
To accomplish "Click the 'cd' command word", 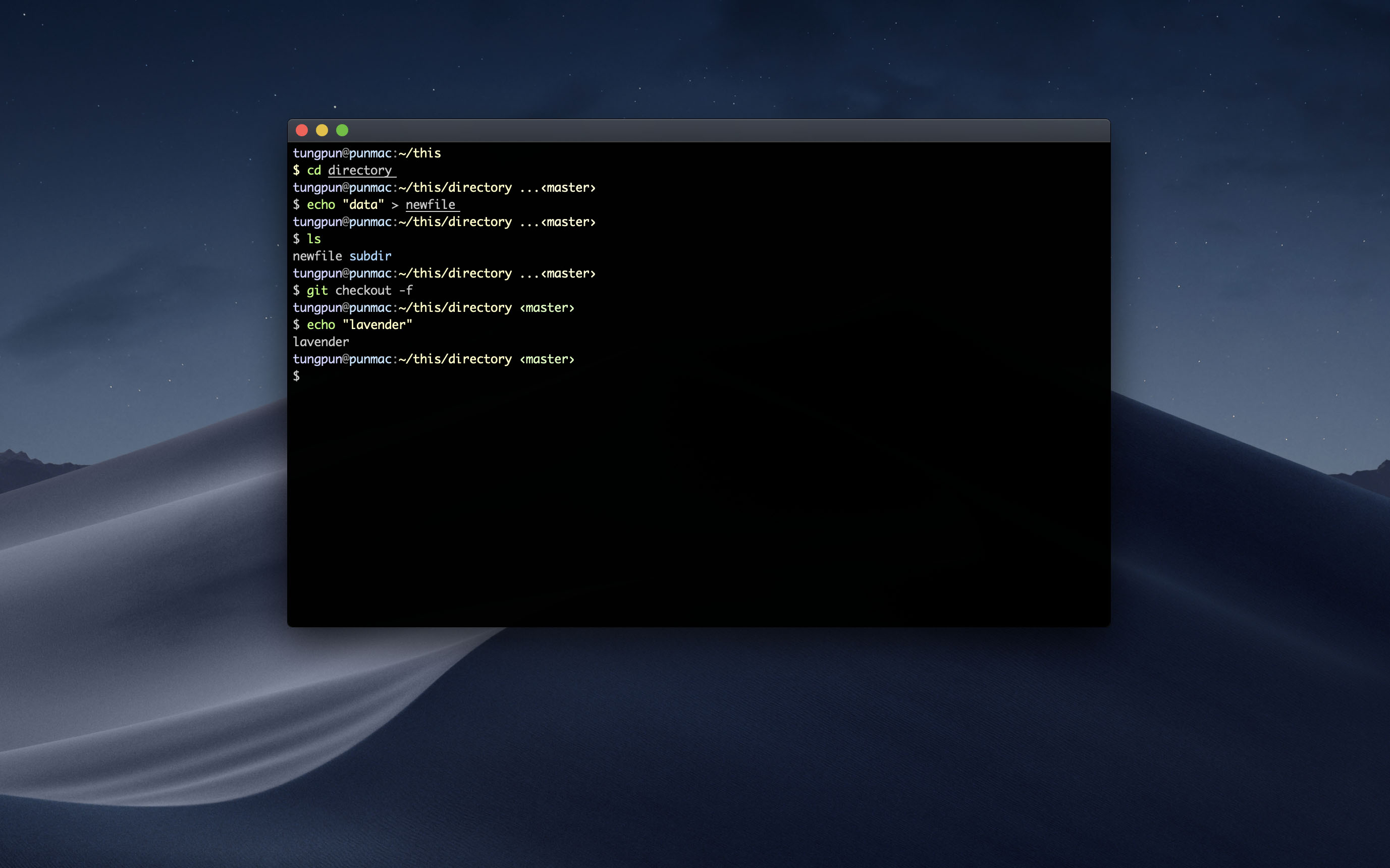I will tap(313, 171).
